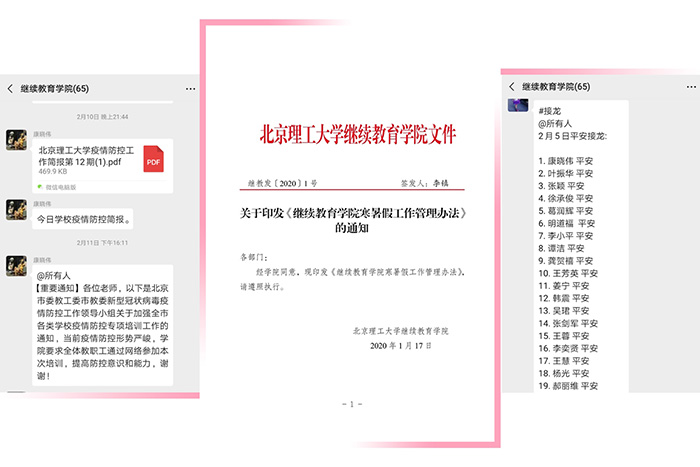Click the signature 北京理工大学继续教育学院
Screen dimensions: 700x467
tap(400, 331)
